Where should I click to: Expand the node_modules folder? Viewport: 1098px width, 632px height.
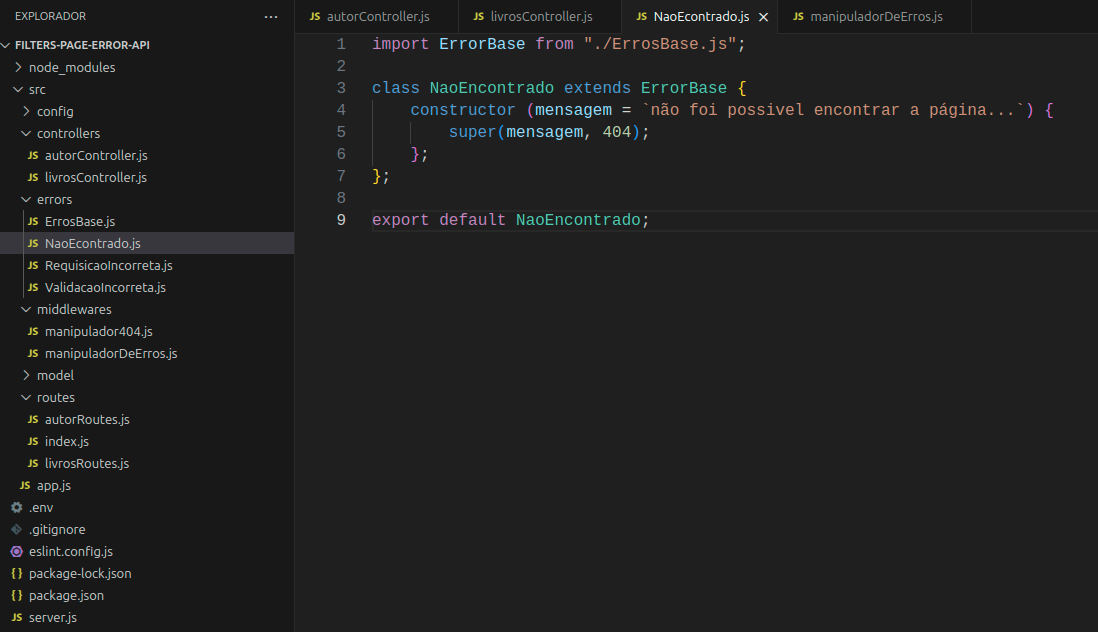coord(71,67)
